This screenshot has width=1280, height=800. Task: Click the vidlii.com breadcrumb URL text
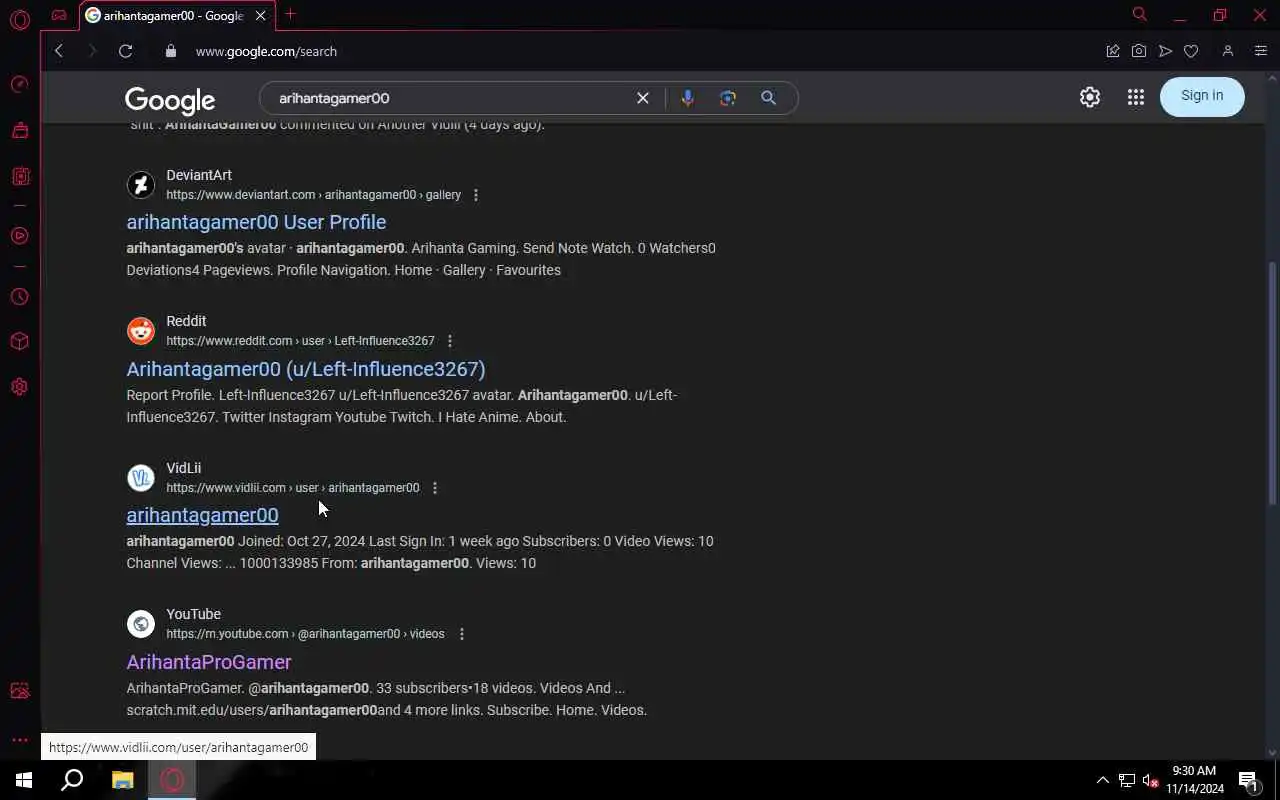[x=293, y=488]
